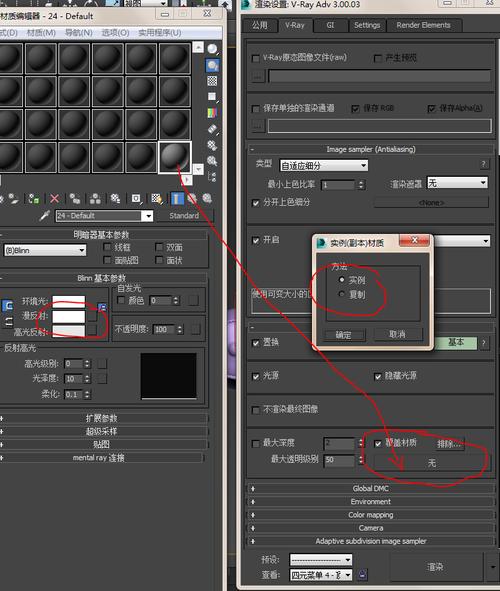Open the 查看 四元菜单 dropdown
The height and width of the screenshot is (591, 500).
(x=321, y=575)
